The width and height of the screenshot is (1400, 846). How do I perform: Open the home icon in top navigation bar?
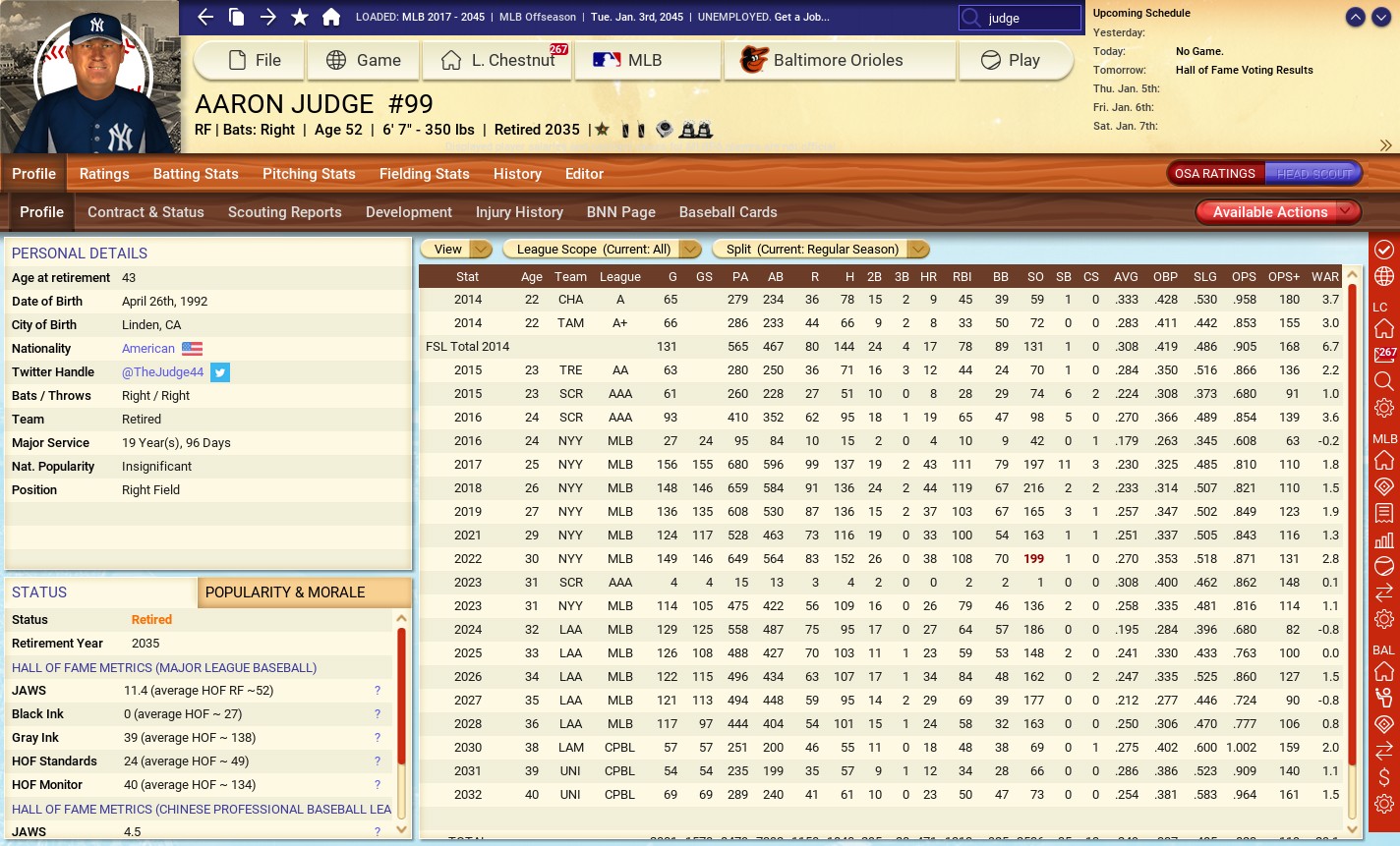click(331, 17)
